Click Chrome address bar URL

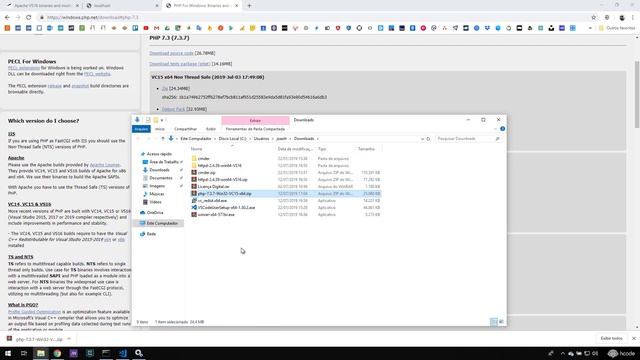[x=93, y=18]
